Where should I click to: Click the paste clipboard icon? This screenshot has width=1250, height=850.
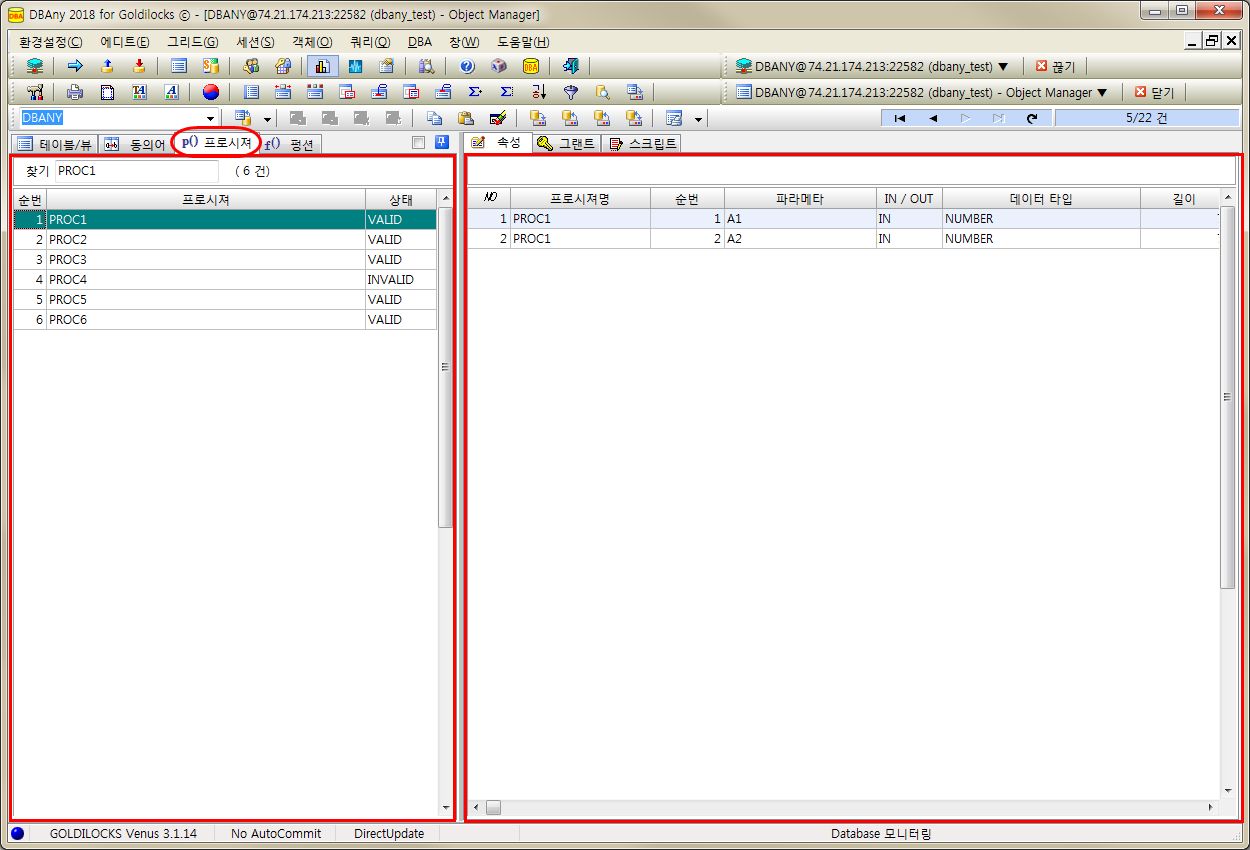[x=465, y=118]
